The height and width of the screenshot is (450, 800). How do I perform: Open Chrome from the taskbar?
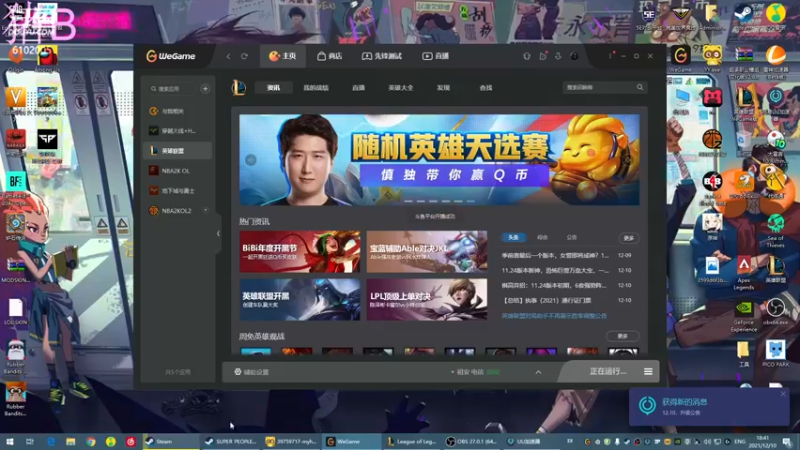coord(91,441)
